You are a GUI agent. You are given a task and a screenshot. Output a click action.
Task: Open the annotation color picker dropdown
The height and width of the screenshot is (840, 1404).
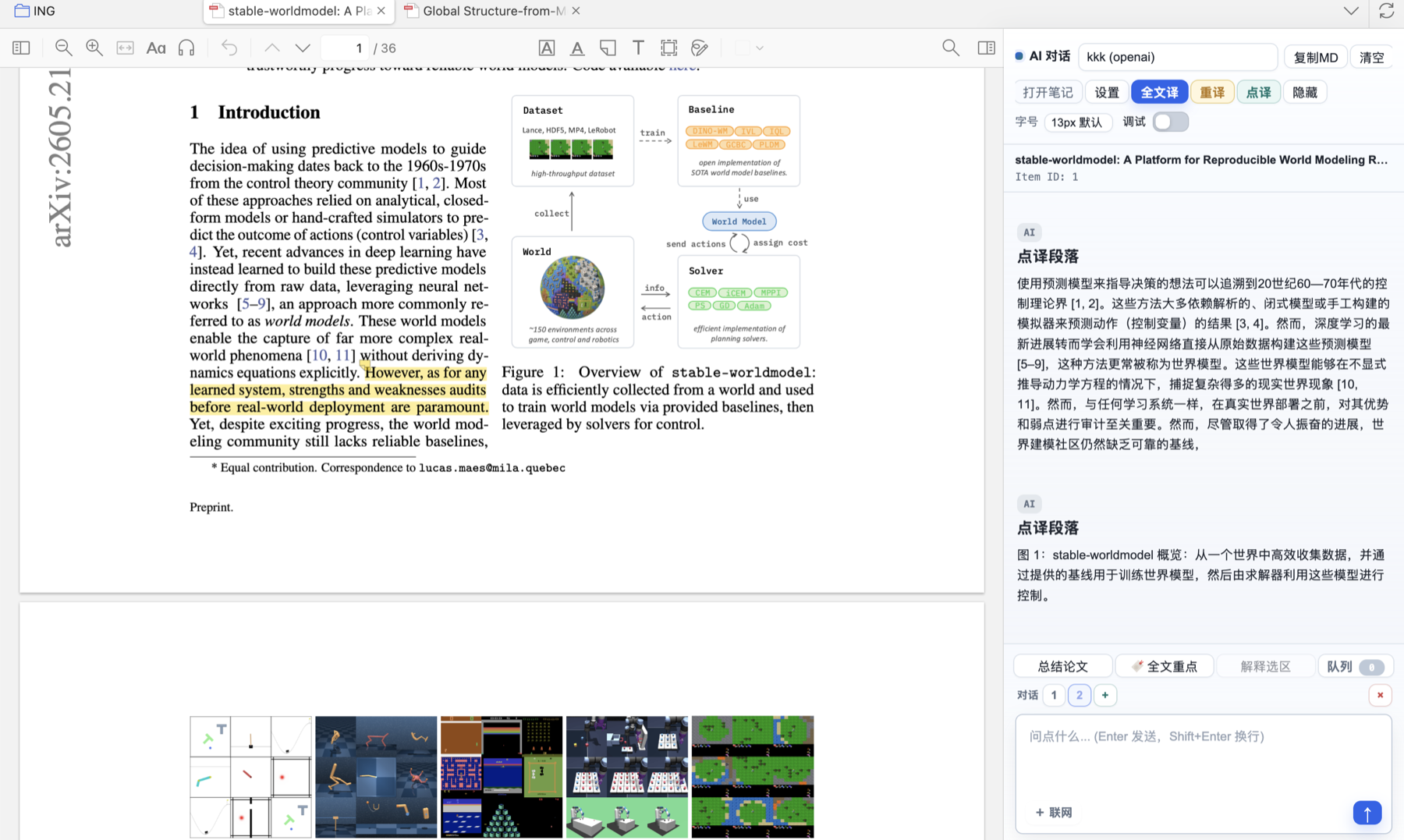click(749, 48)
